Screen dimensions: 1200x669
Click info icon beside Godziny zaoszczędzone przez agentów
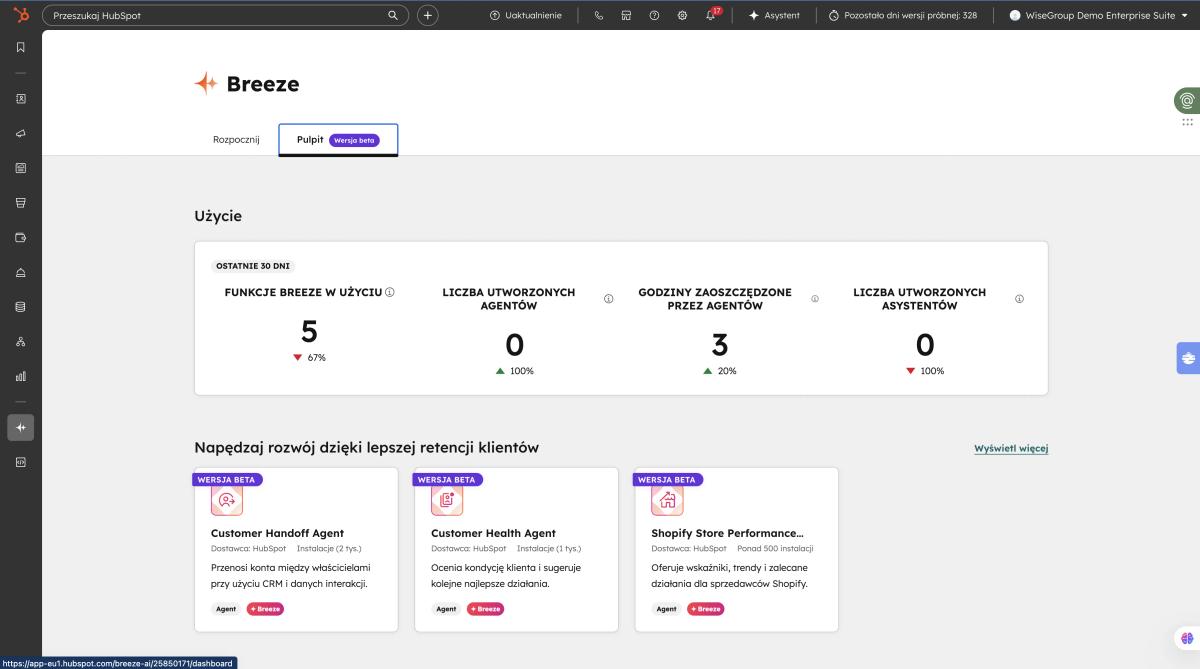(815, 299)
